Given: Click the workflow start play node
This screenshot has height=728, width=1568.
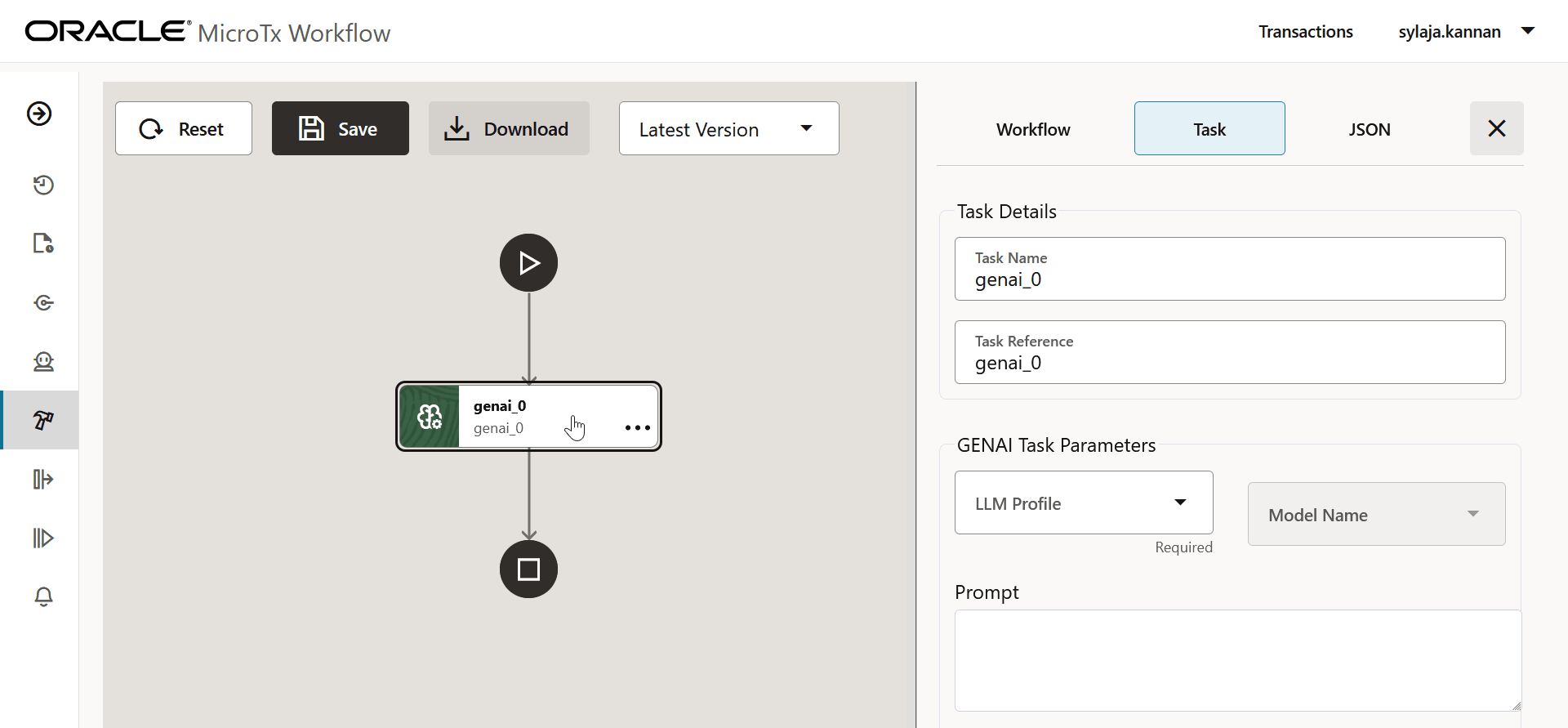Looking at the screenshot, I should [528, 263].
